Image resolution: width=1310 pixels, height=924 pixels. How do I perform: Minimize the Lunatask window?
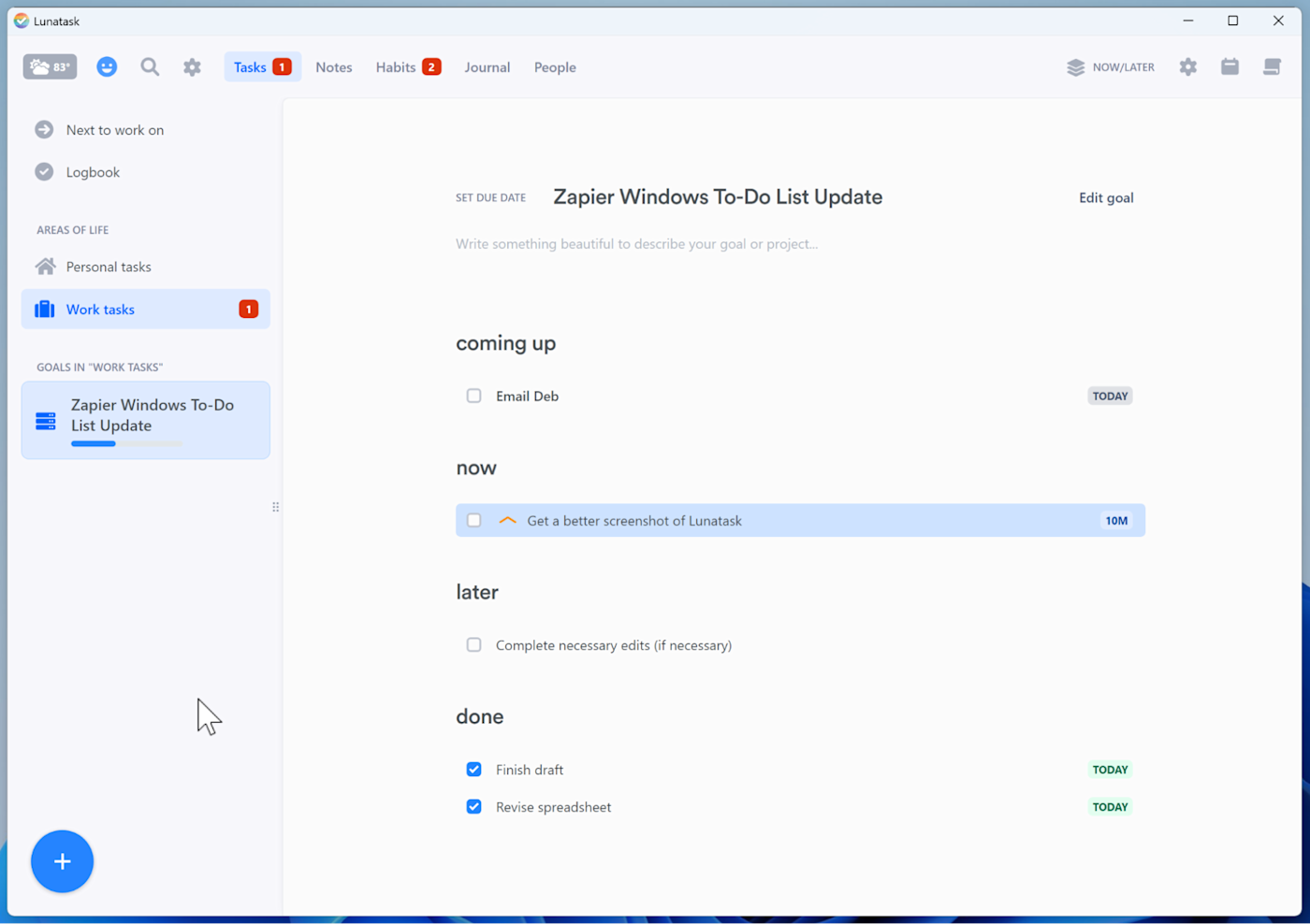[x=1188, y=21]
